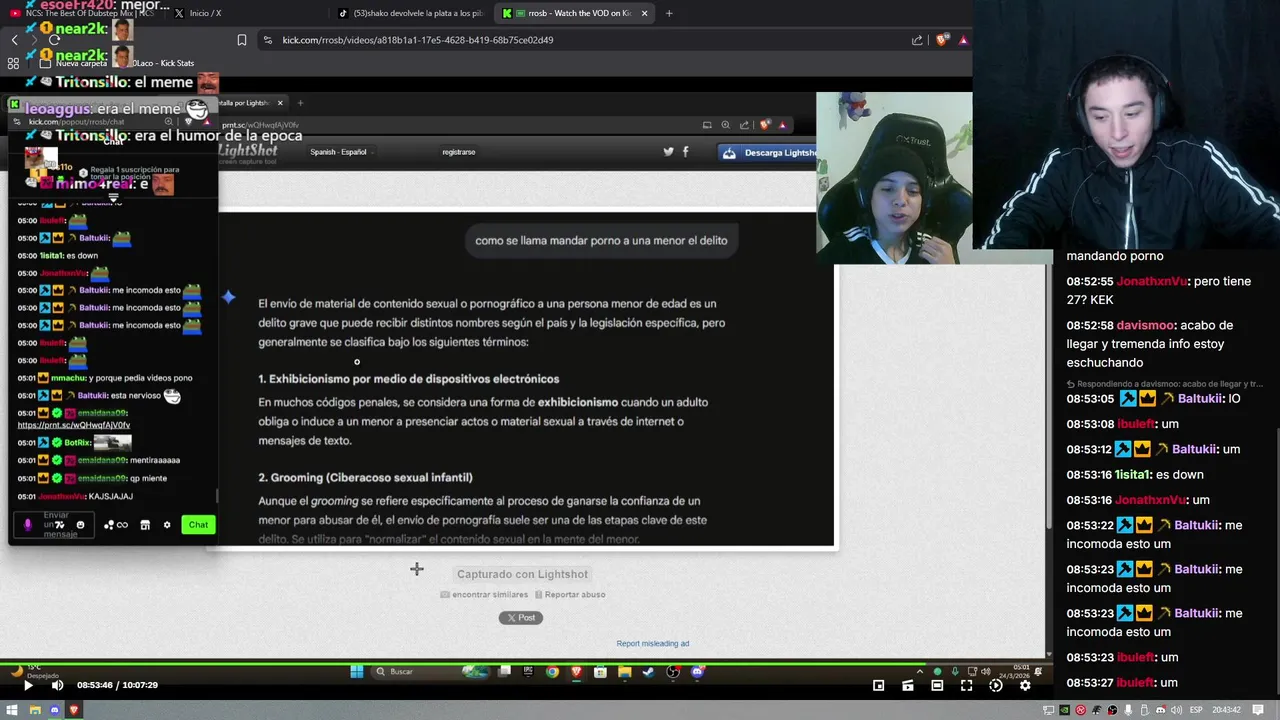Open the emoji picker in chat popout

point(81,525)
